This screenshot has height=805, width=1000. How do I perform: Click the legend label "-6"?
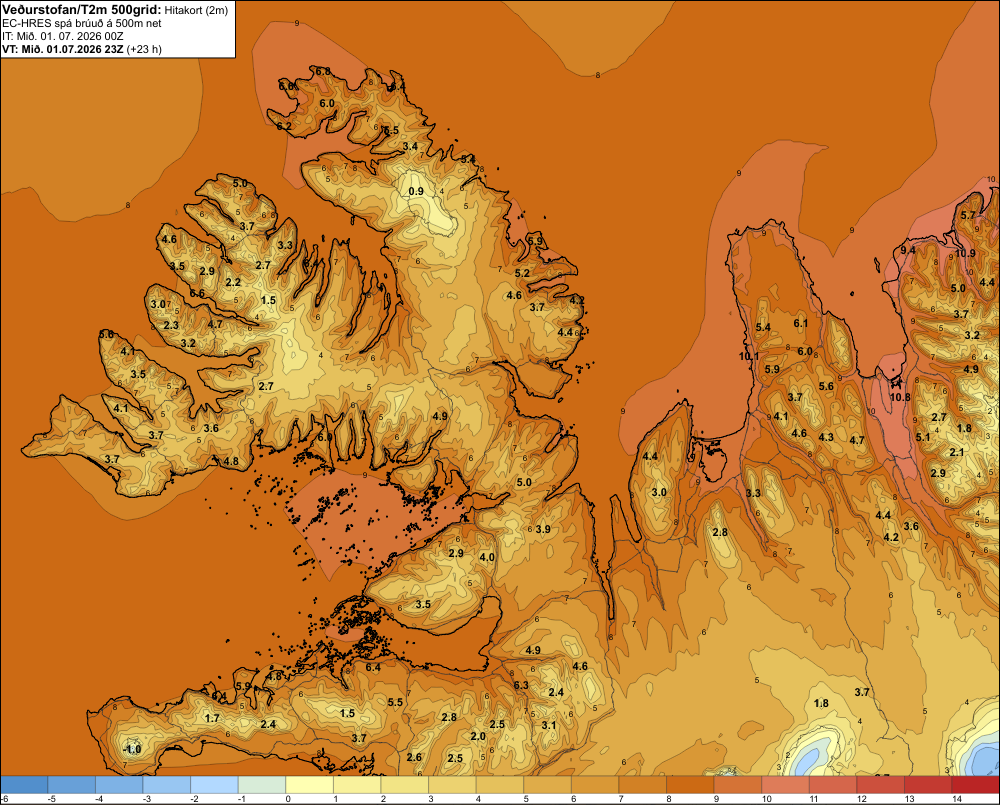point(4,799)
